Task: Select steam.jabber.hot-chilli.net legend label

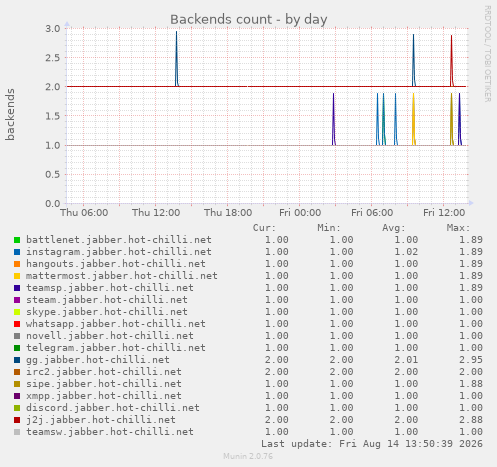Action: pos(107,300)
